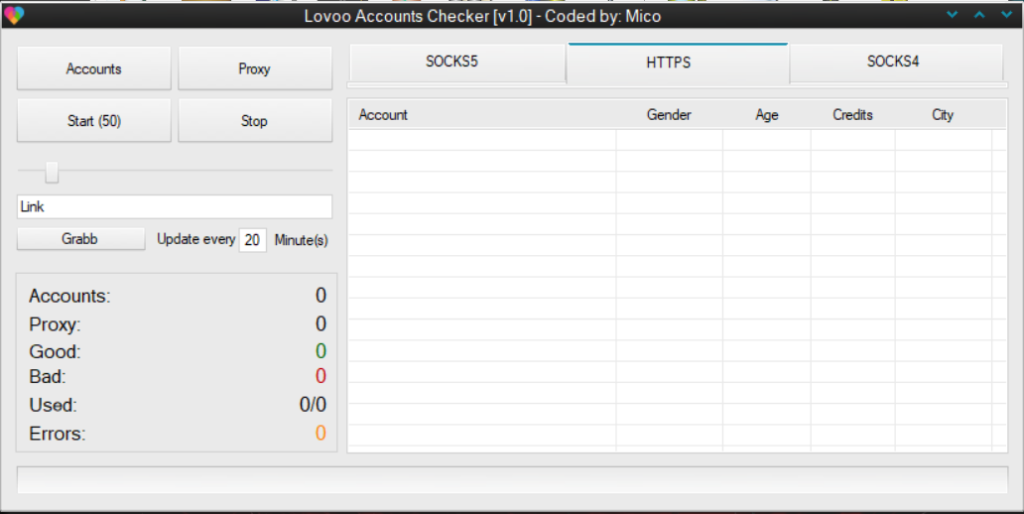Click the green Good count value

click(321, 351)
